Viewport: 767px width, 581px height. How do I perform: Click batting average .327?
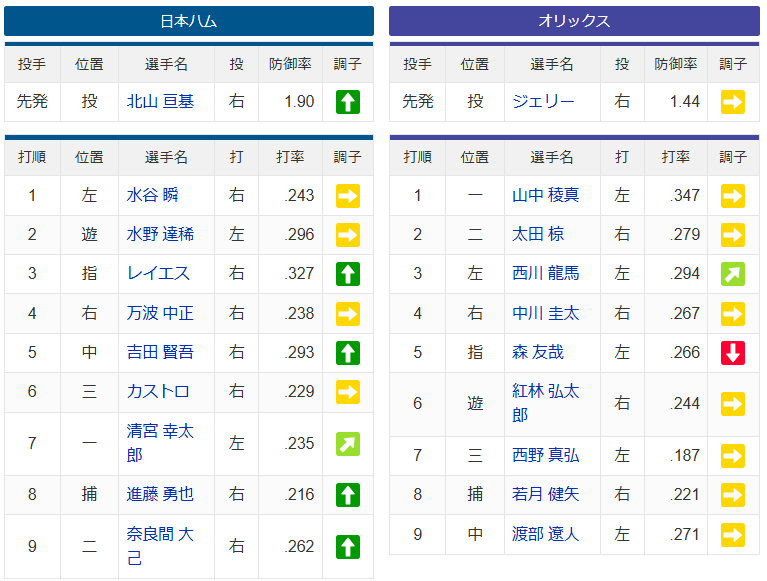299,273
